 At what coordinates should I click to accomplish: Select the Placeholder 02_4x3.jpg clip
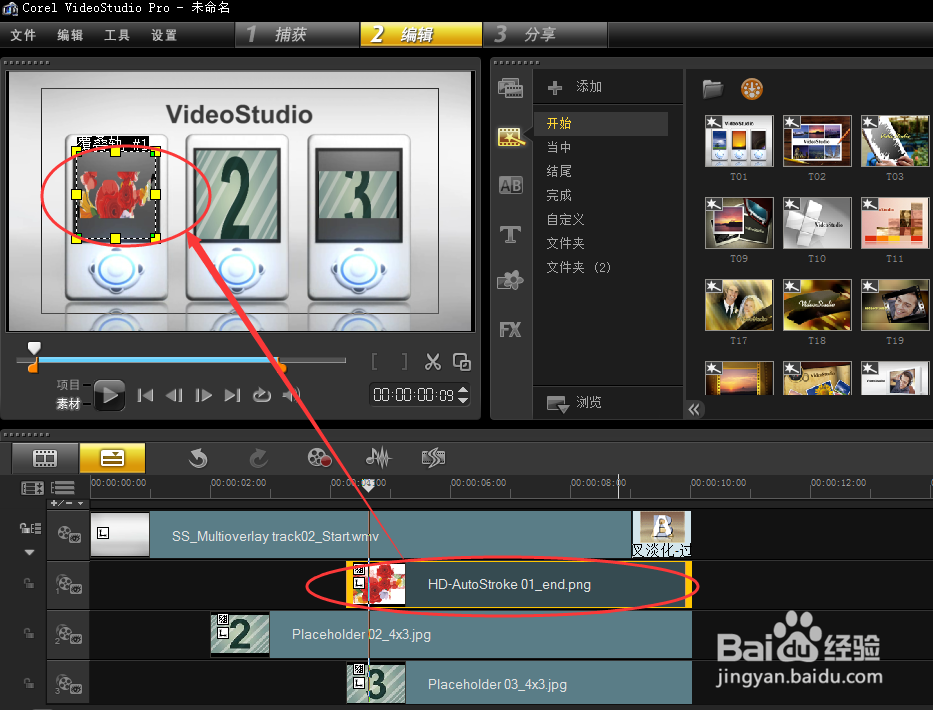pos(451,634)
